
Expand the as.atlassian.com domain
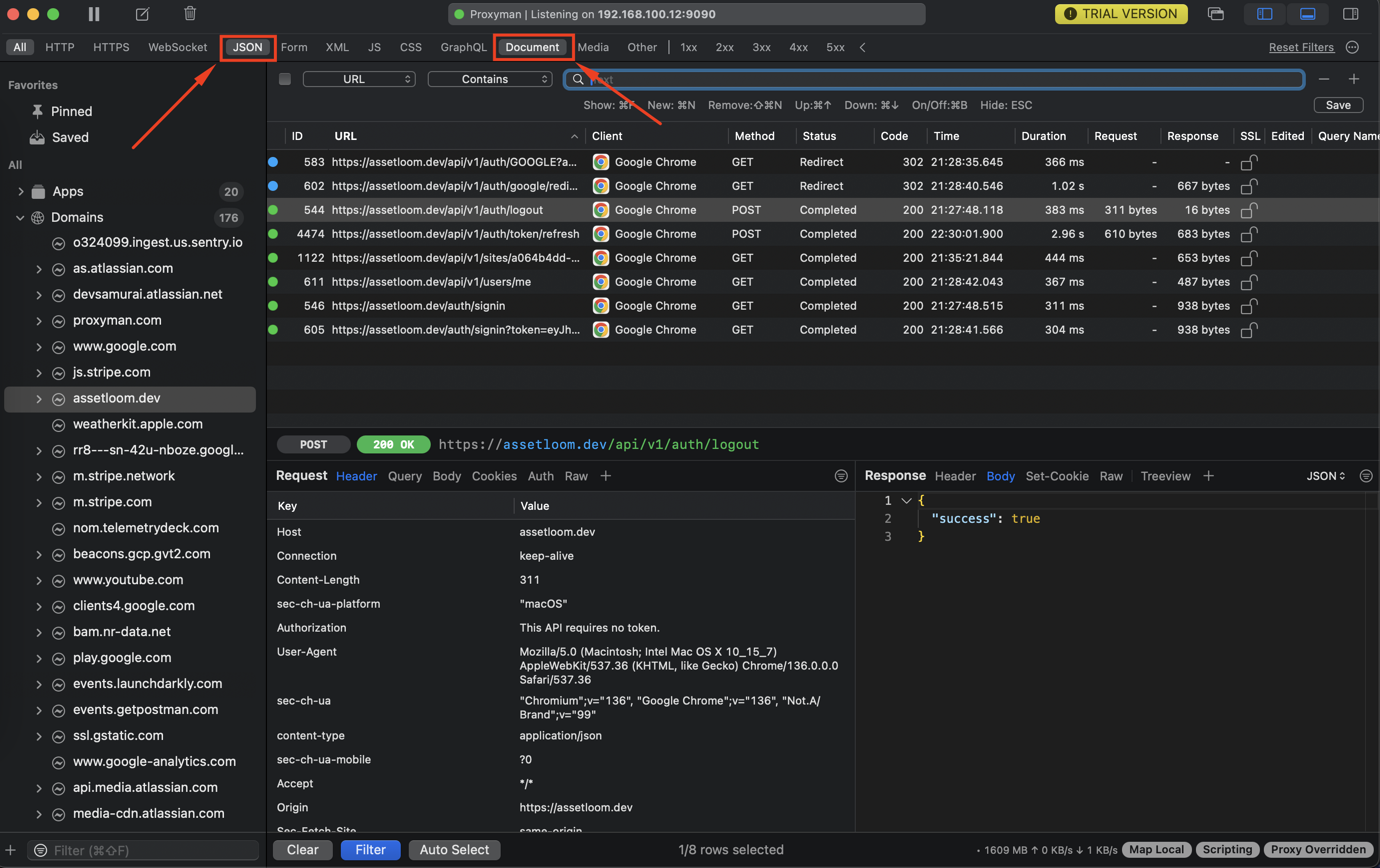(x=38, y=269)
